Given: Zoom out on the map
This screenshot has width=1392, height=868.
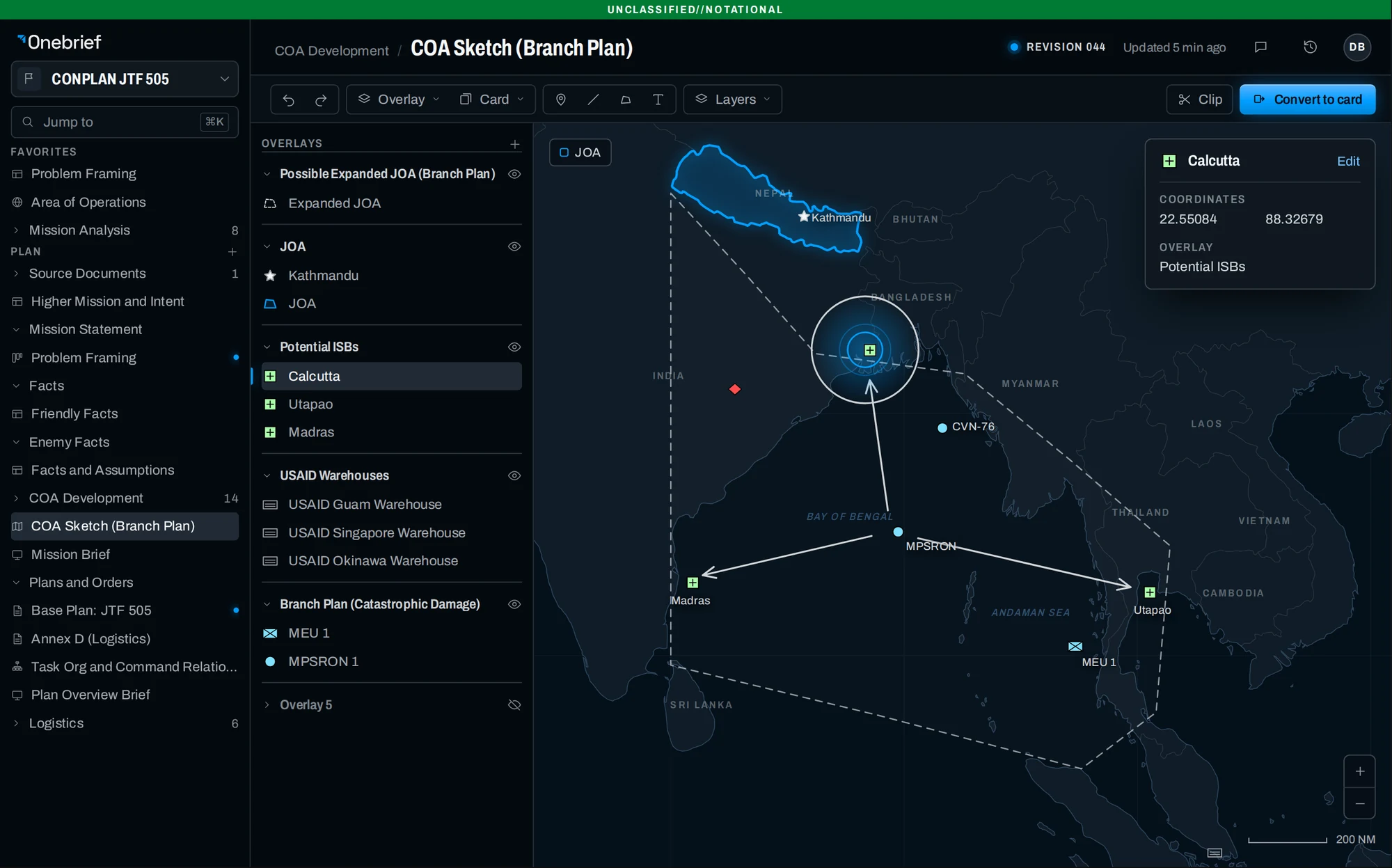Looking at the screenshot, I should [1360, 804].
